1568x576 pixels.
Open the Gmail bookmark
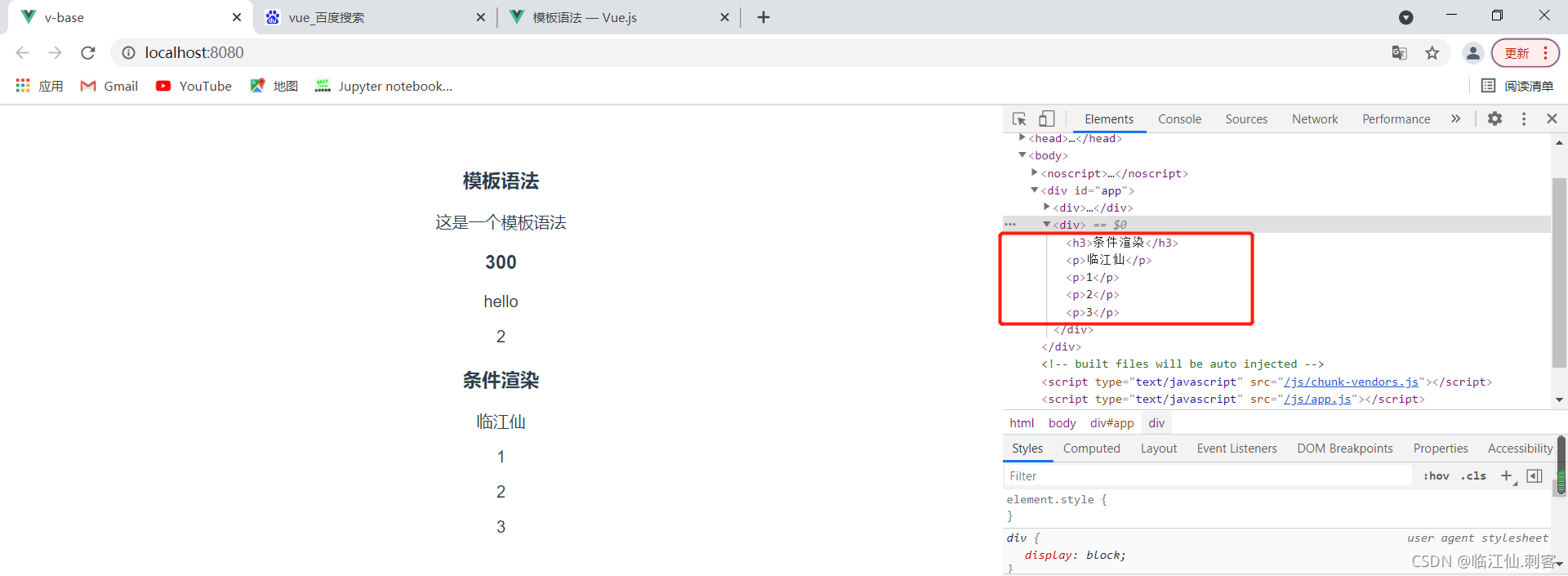pyautogui.click(x=109, y=86)
